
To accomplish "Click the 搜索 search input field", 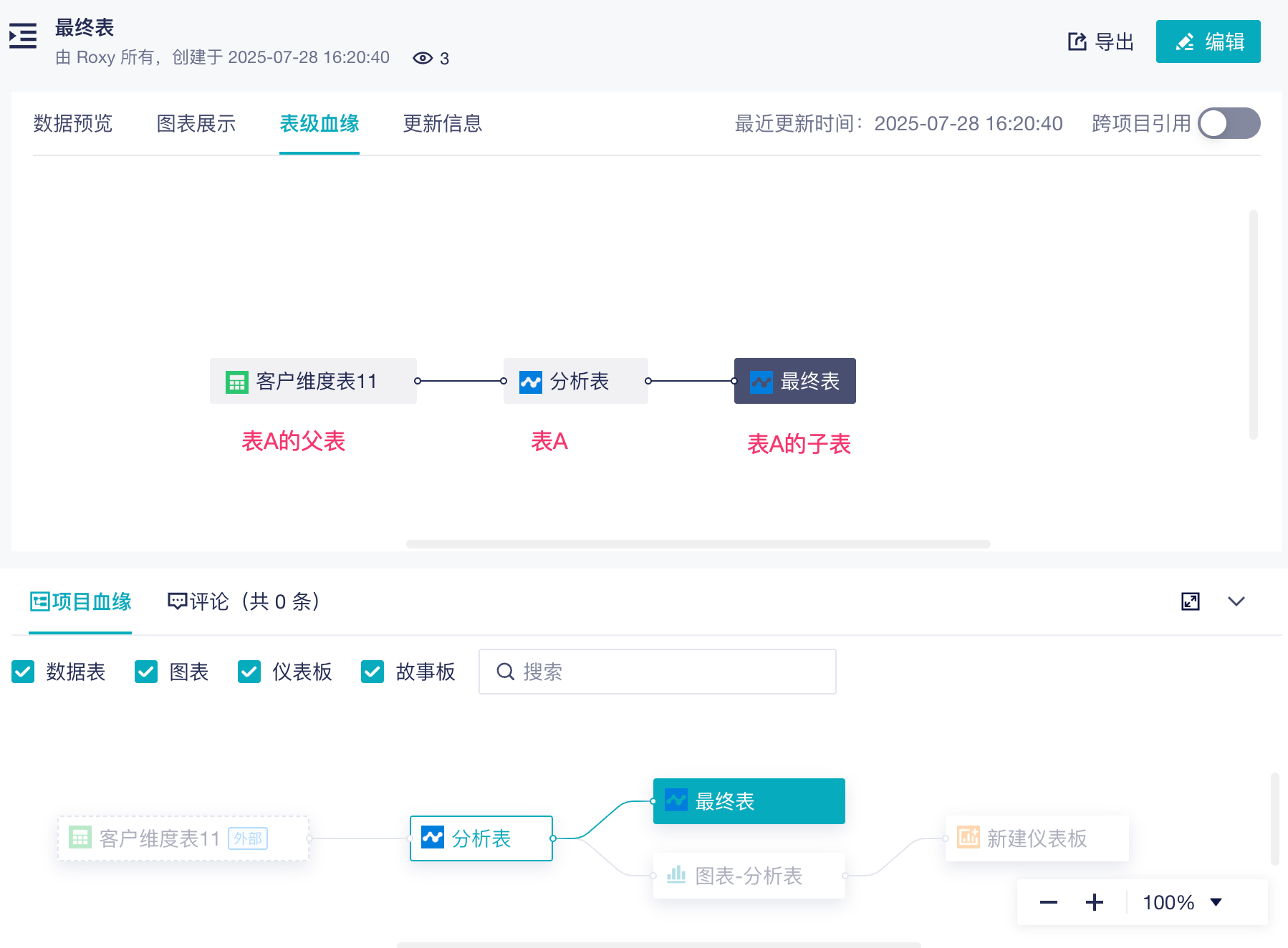I will click(x=666, y=672).
